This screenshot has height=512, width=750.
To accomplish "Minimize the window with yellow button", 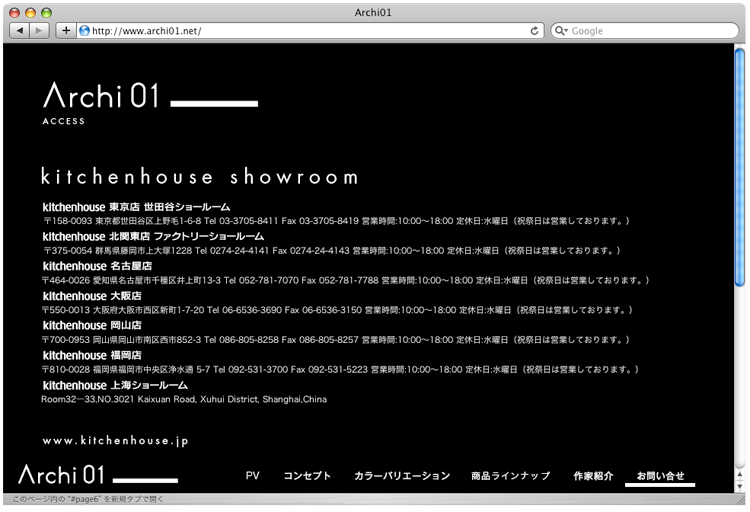I will point(30,12).
